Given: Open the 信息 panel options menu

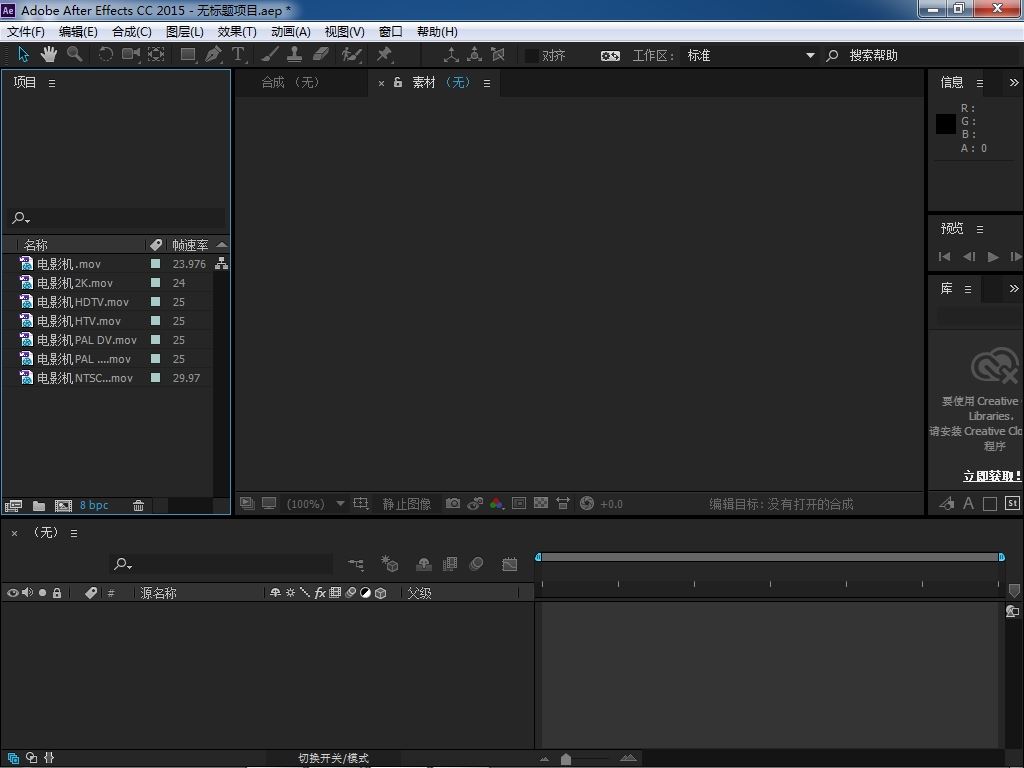Looking at the screenshot, I should 980,84.
